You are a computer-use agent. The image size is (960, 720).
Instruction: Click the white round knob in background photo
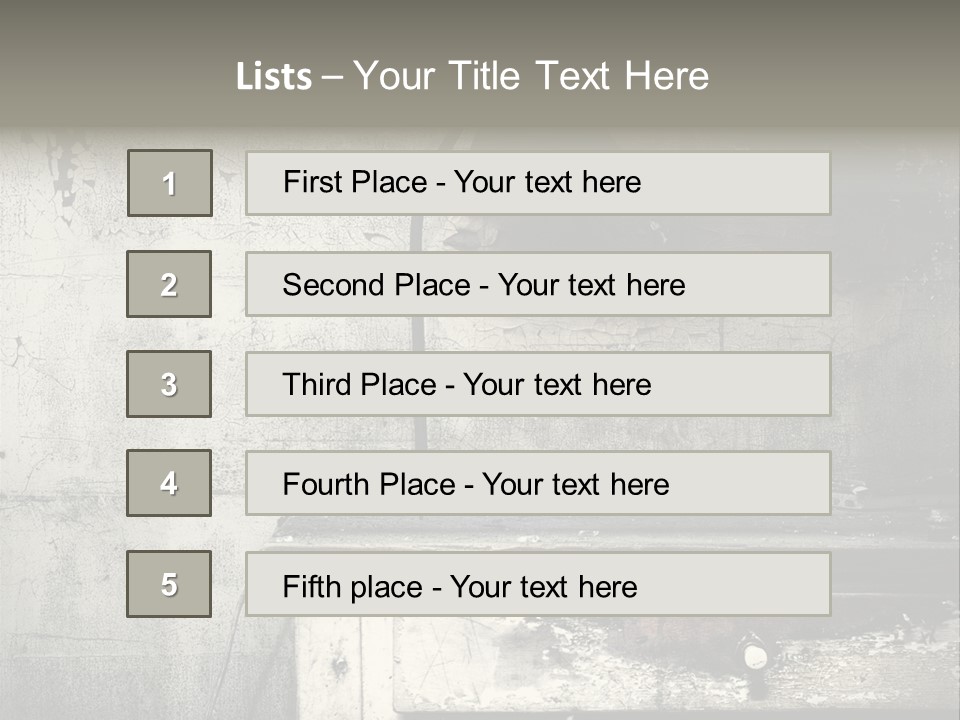pyautogui.click(x=756, y=657)
